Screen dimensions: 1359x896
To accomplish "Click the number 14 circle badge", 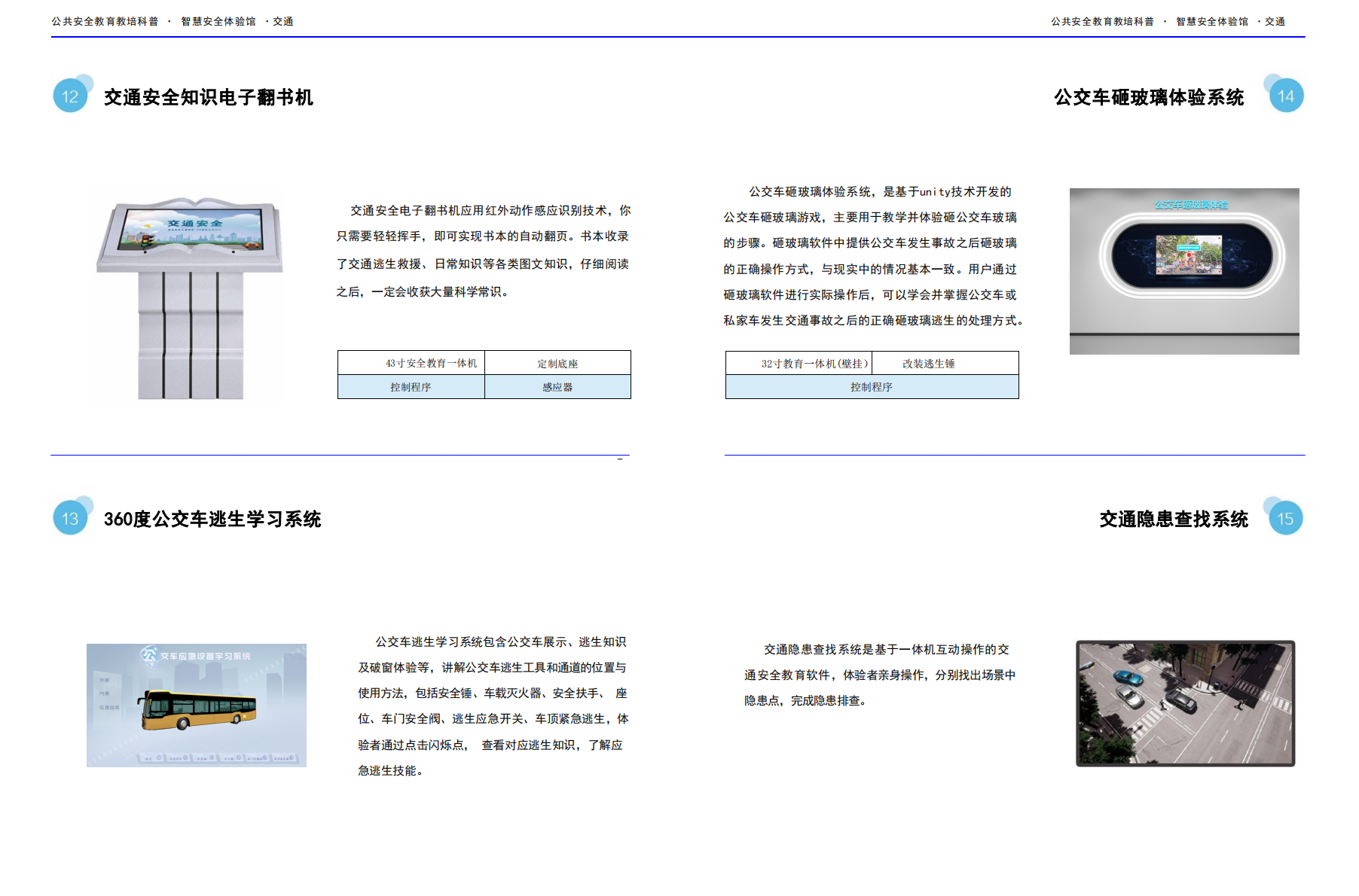I will tap(1286, 96).
